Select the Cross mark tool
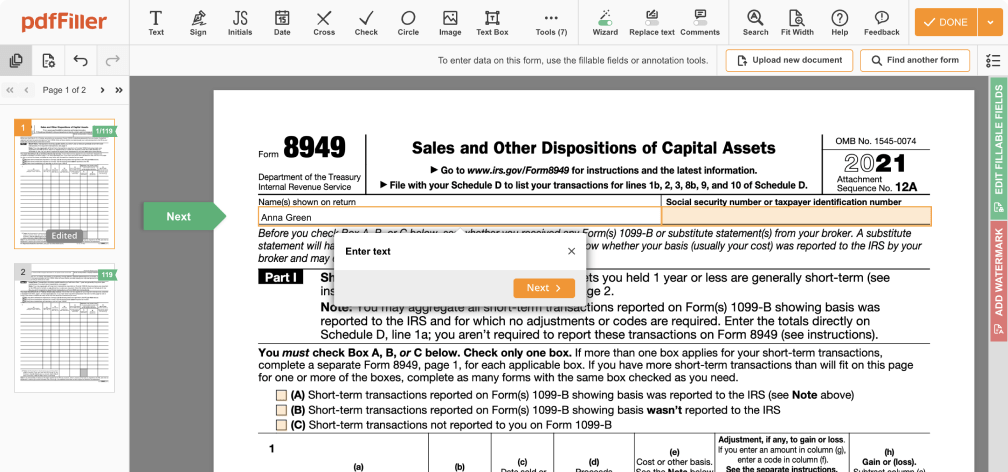1008x472 pixels. click(x=324, y=22)
